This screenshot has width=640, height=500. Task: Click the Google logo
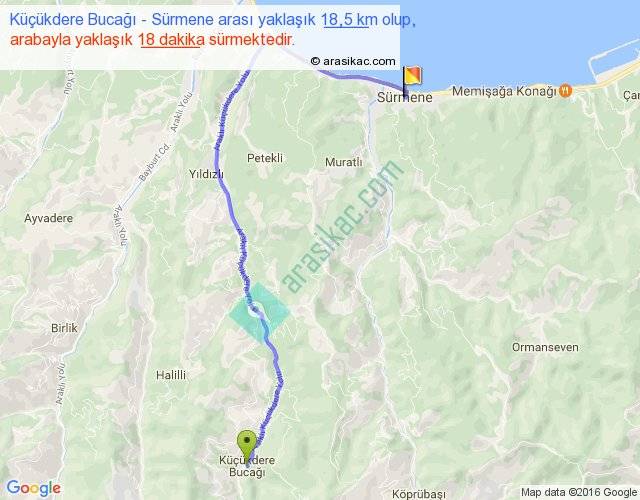click(x=34, y=488)
